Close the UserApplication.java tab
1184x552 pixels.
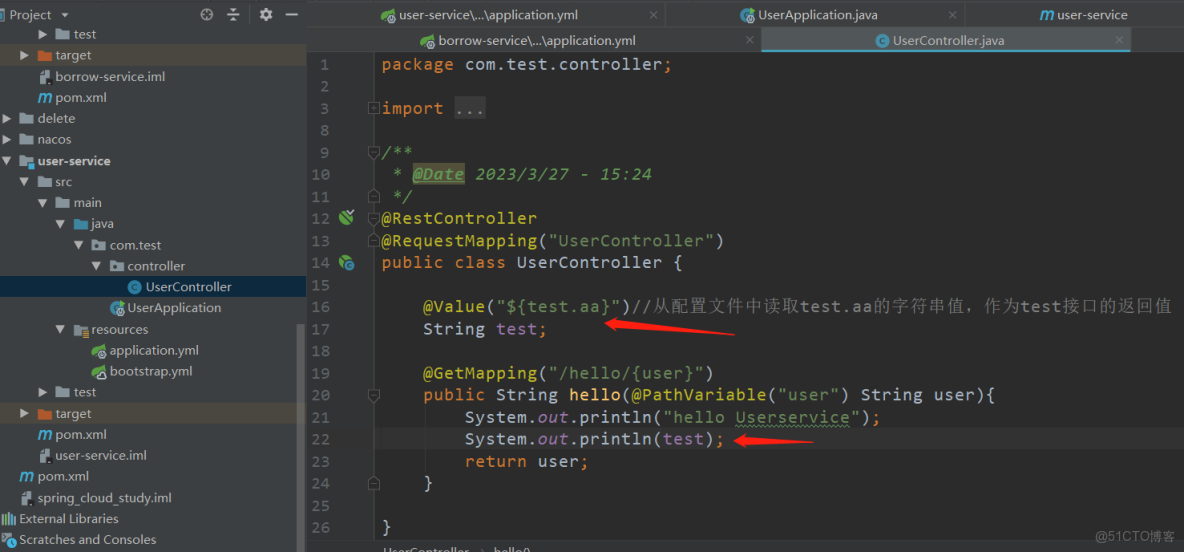click(954, 14)
